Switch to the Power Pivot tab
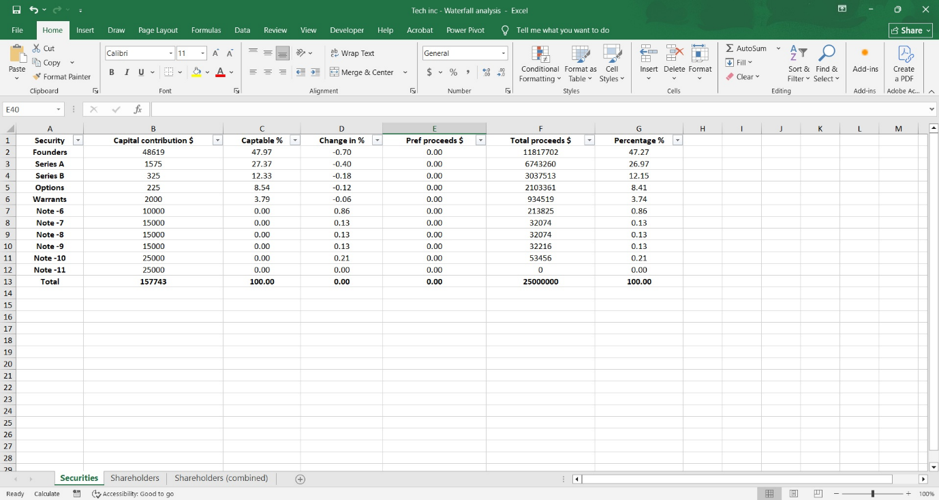 click(465, 30)
